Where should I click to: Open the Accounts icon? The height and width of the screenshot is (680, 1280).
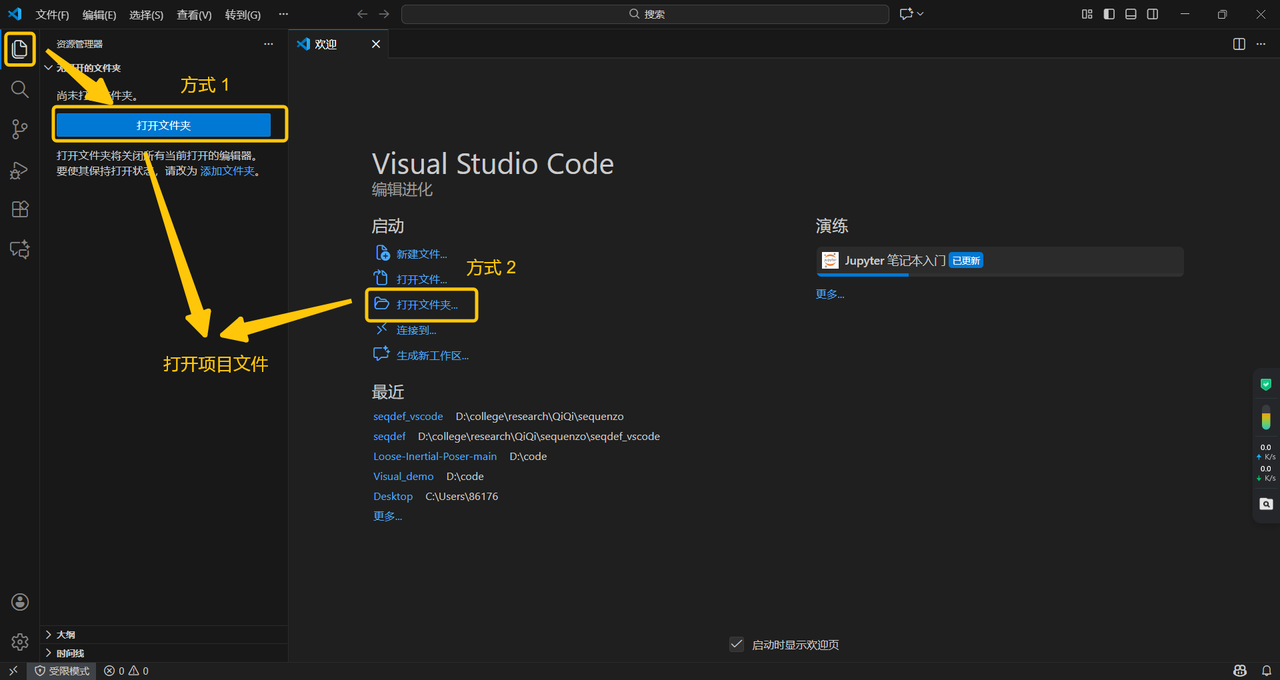pyautogui.click(x=19, y=602)
